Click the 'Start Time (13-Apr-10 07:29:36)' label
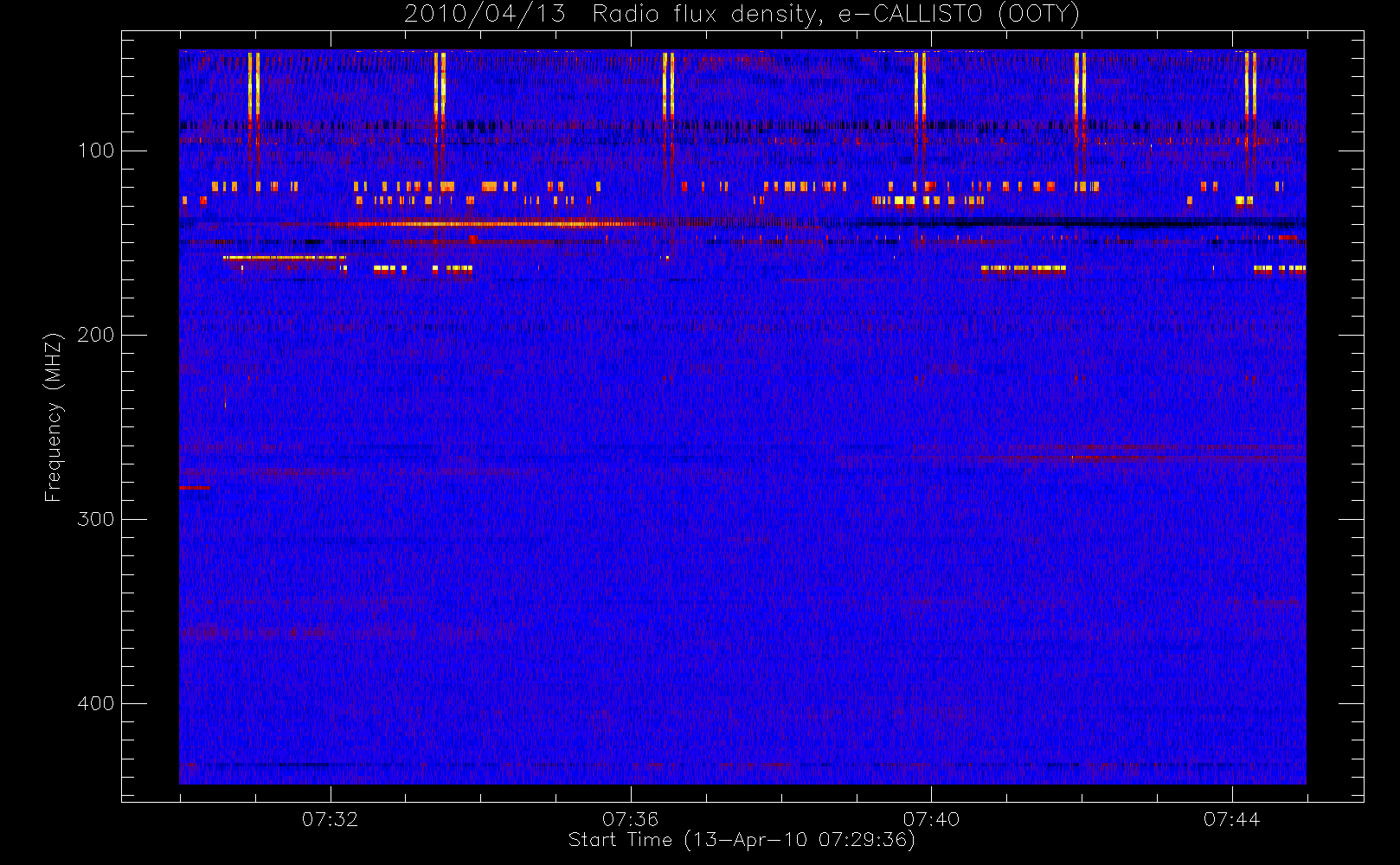 point(742,839)
